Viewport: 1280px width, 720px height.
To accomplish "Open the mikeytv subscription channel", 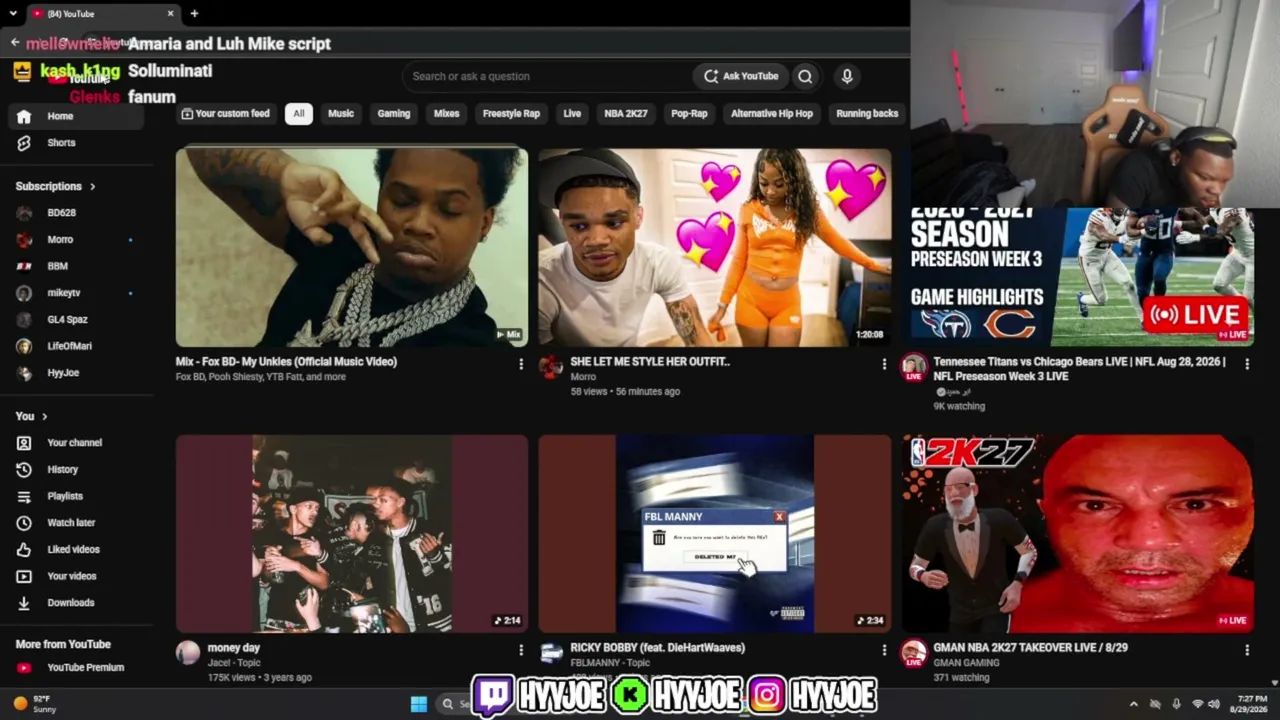I will click(75, 293).
